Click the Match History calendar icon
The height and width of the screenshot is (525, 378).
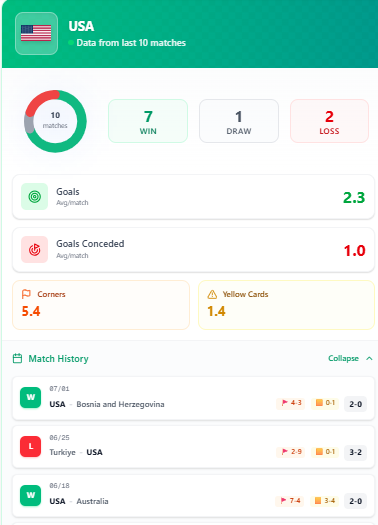pos(17,359)
